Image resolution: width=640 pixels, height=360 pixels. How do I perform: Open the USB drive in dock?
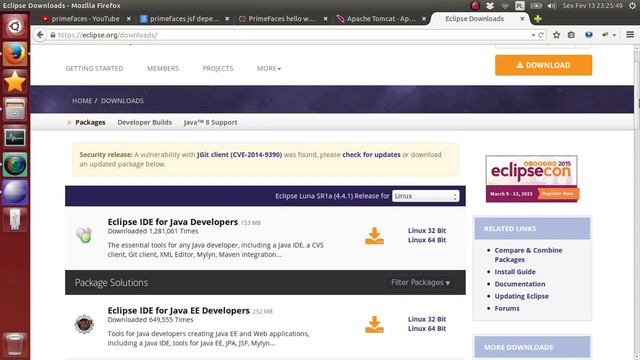[15, 220]
